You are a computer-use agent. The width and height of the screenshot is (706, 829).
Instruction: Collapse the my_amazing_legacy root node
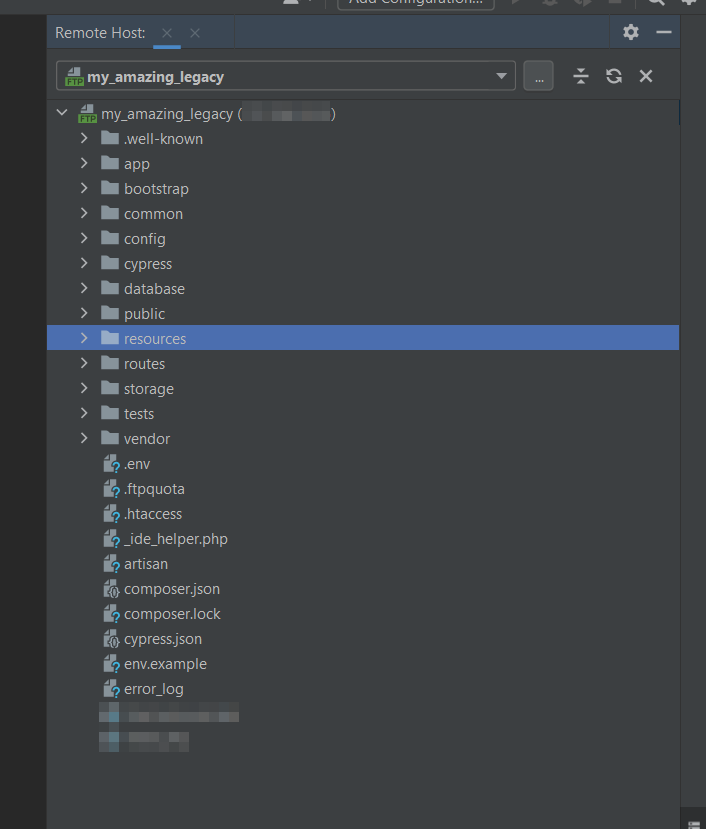click(63, 114)
